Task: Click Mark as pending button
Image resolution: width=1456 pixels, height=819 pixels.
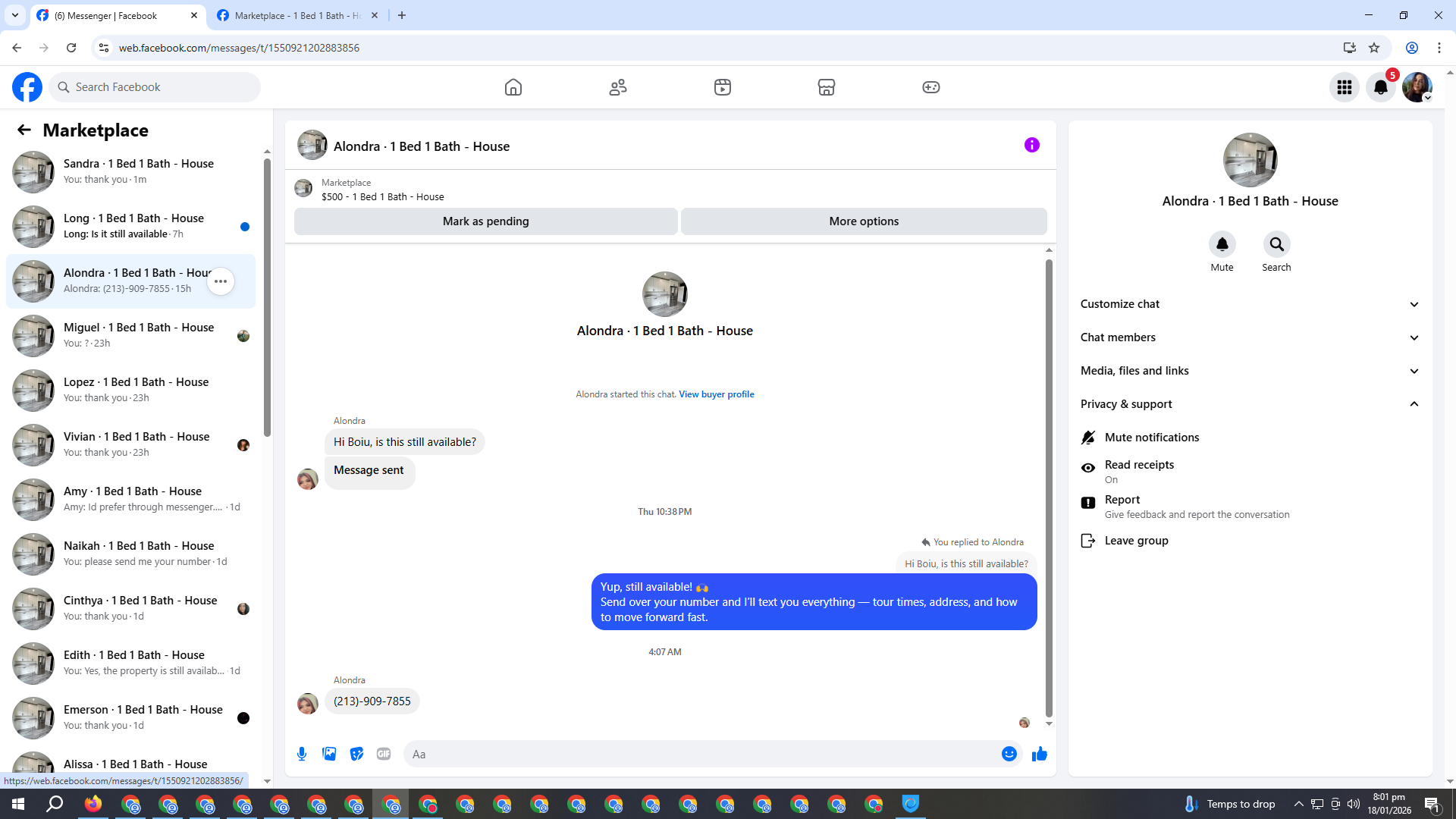Action: [485, 221]
